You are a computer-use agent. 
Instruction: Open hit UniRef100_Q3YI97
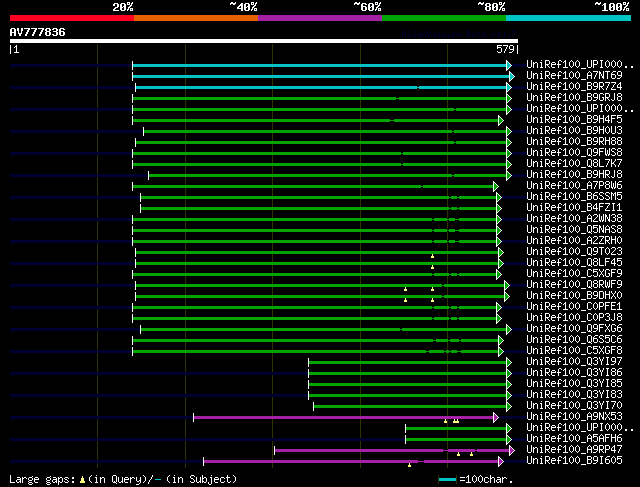point(574,362)
